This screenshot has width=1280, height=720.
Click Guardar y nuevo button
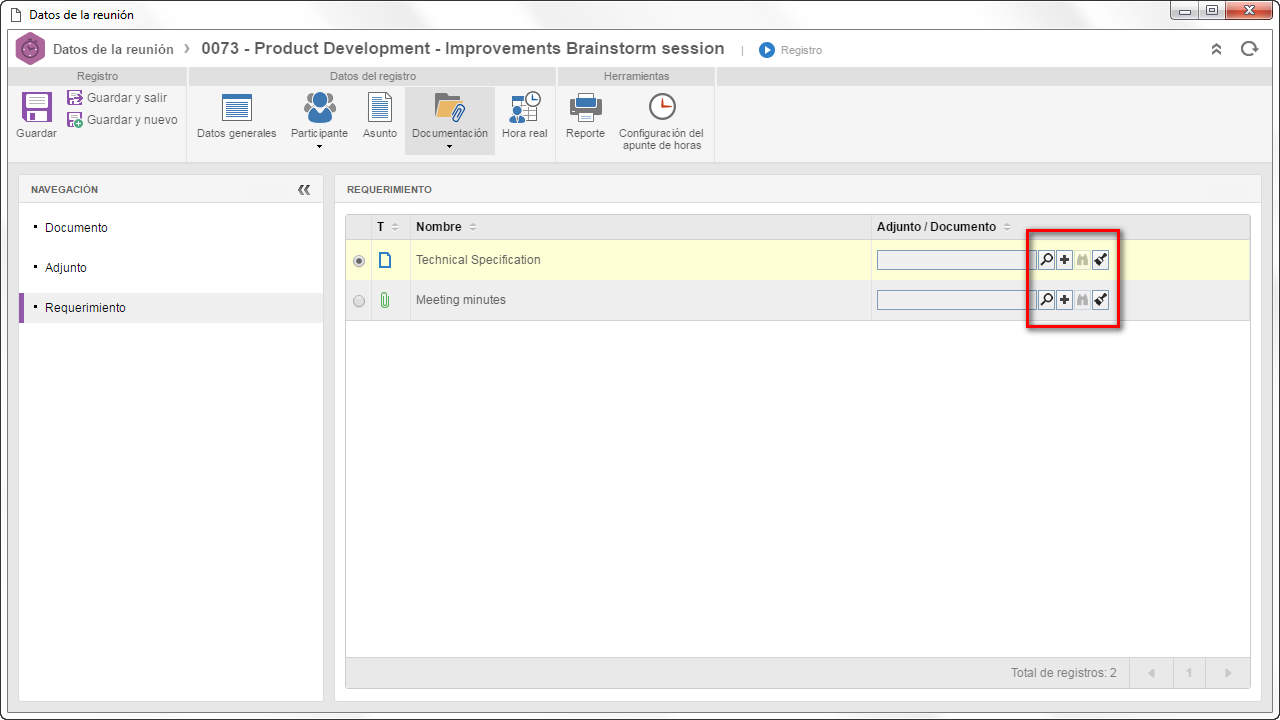[122, 120]
